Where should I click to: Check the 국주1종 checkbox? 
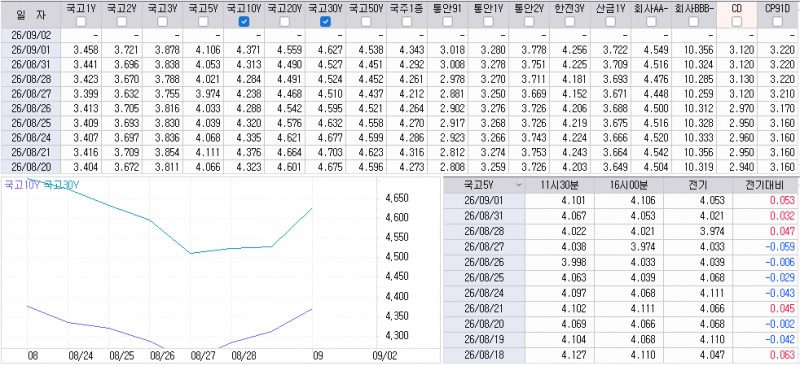click(x=407, y=21)
